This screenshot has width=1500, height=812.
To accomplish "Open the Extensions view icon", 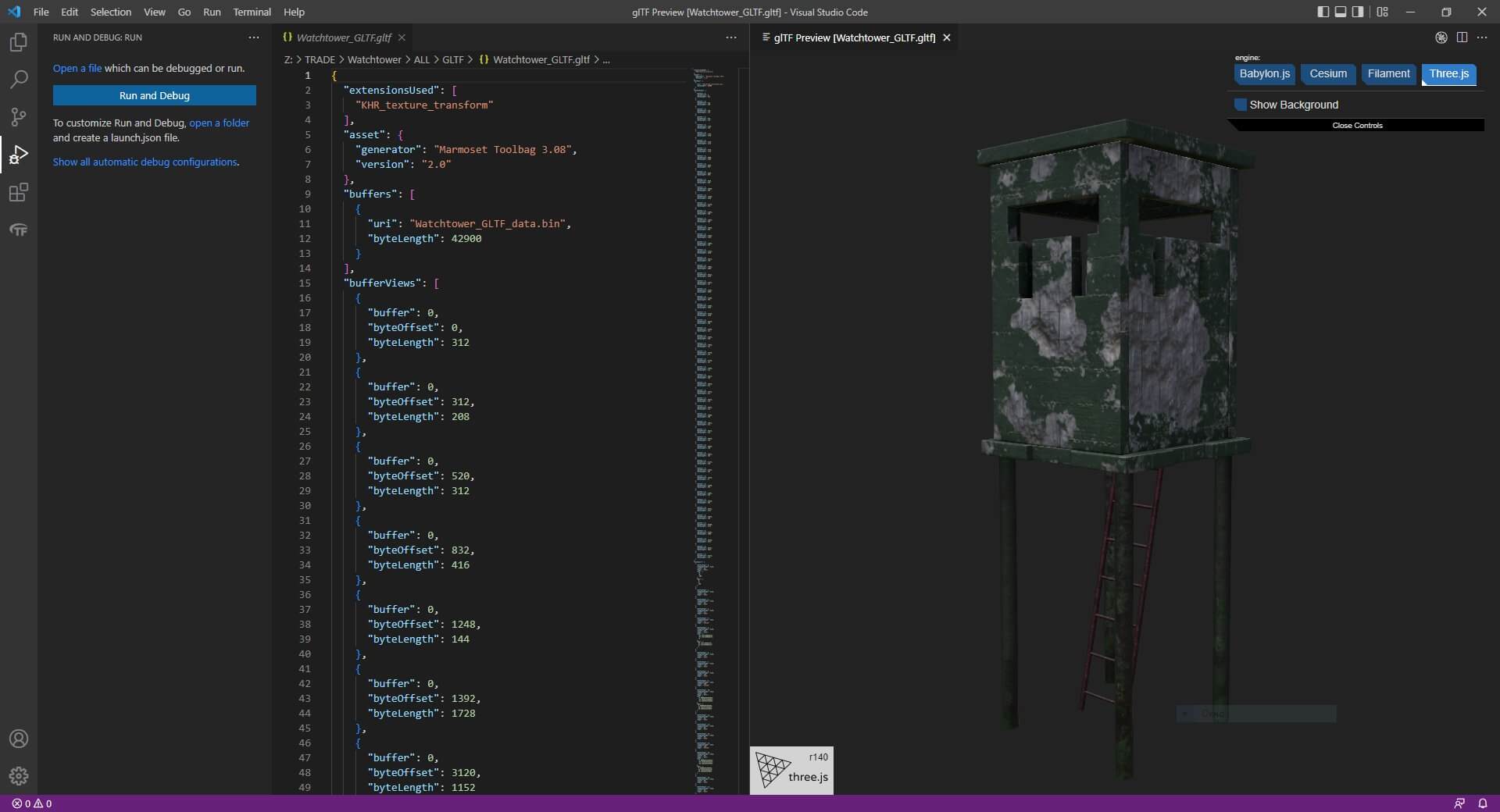I will click(x=19, y=192).
